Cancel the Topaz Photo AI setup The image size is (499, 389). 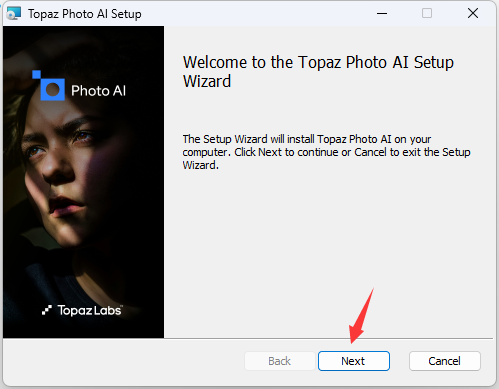445,361
